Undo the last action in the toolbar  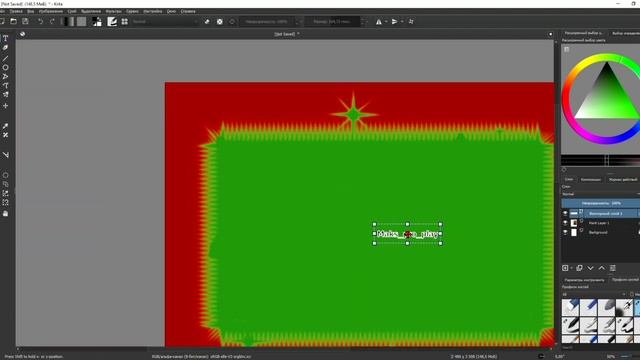coord(40,21)
